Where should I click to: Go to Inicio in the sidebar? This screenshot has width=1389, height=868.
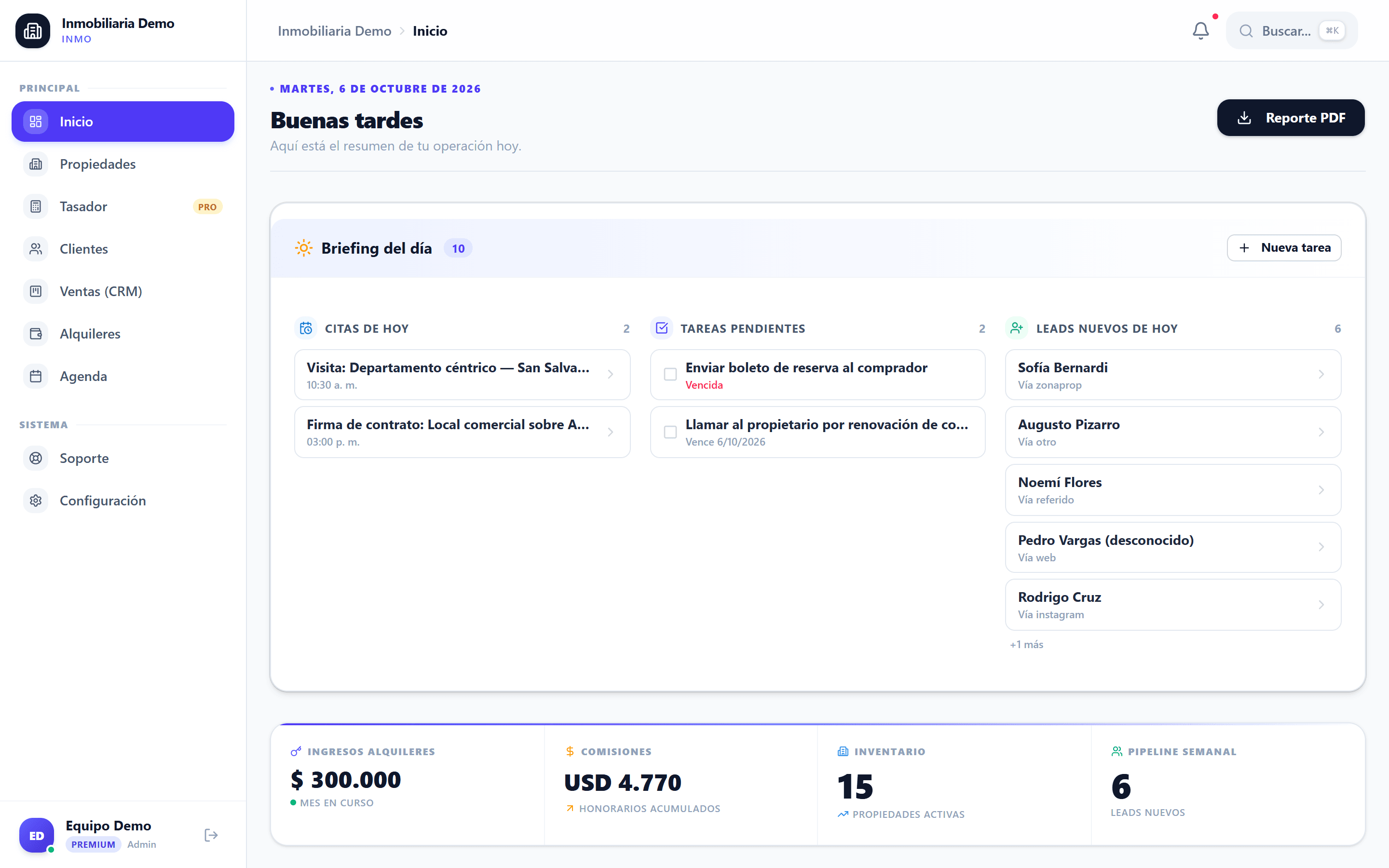pyautogui.click(x=123, y=122)
